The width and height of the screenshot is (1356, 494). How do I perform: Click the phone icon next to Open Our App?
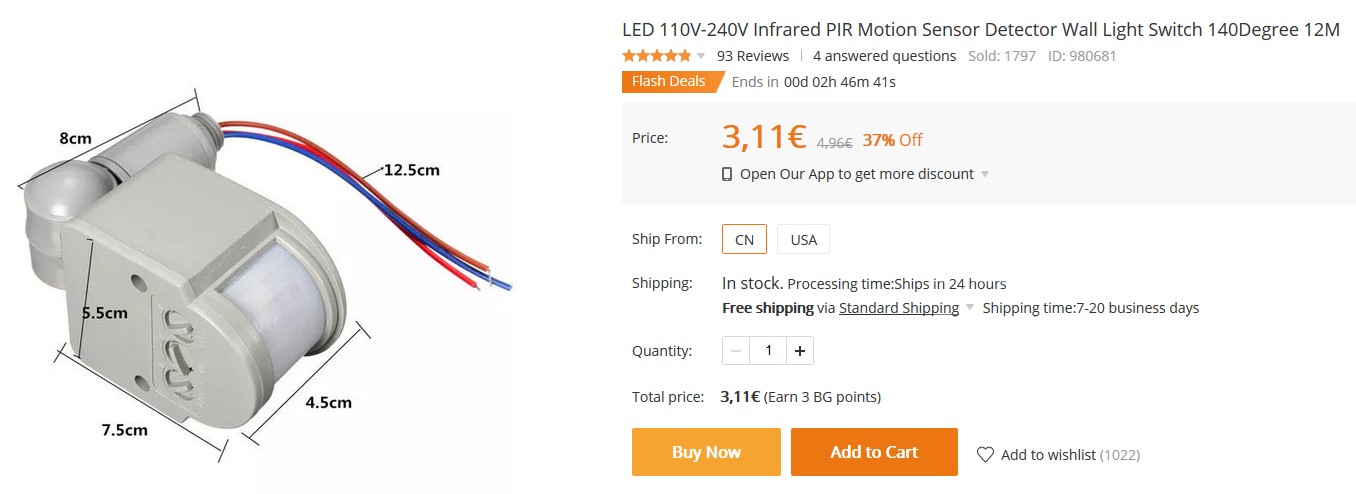coord(727,174)
